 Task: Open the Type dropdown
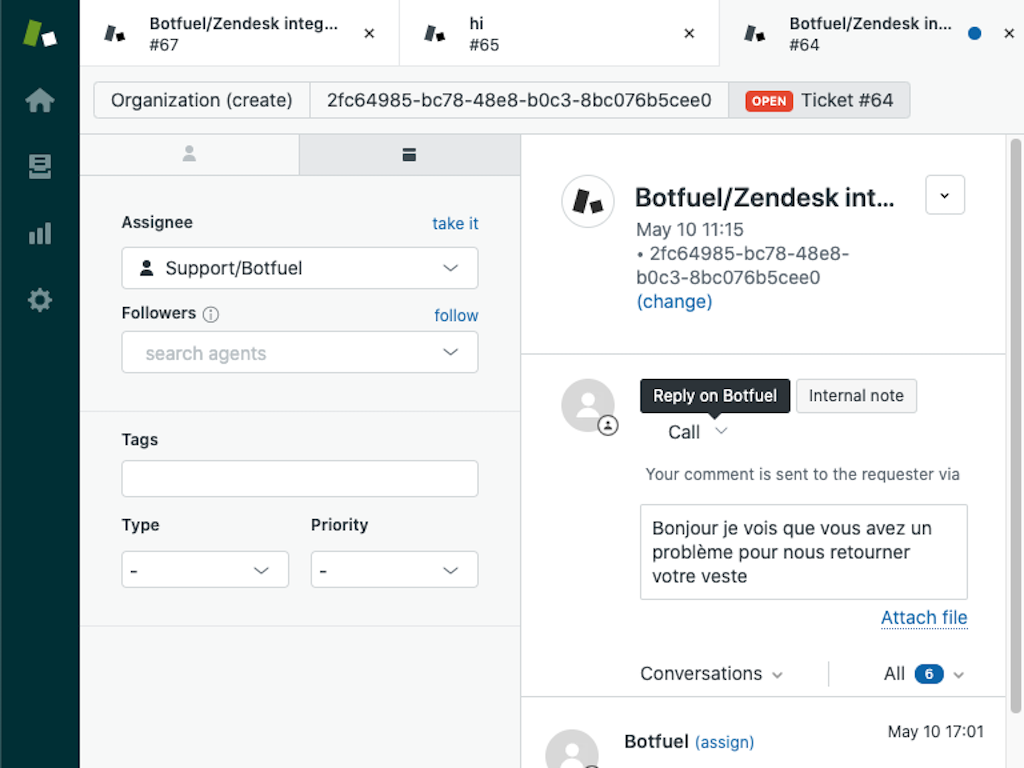(205, 570)
